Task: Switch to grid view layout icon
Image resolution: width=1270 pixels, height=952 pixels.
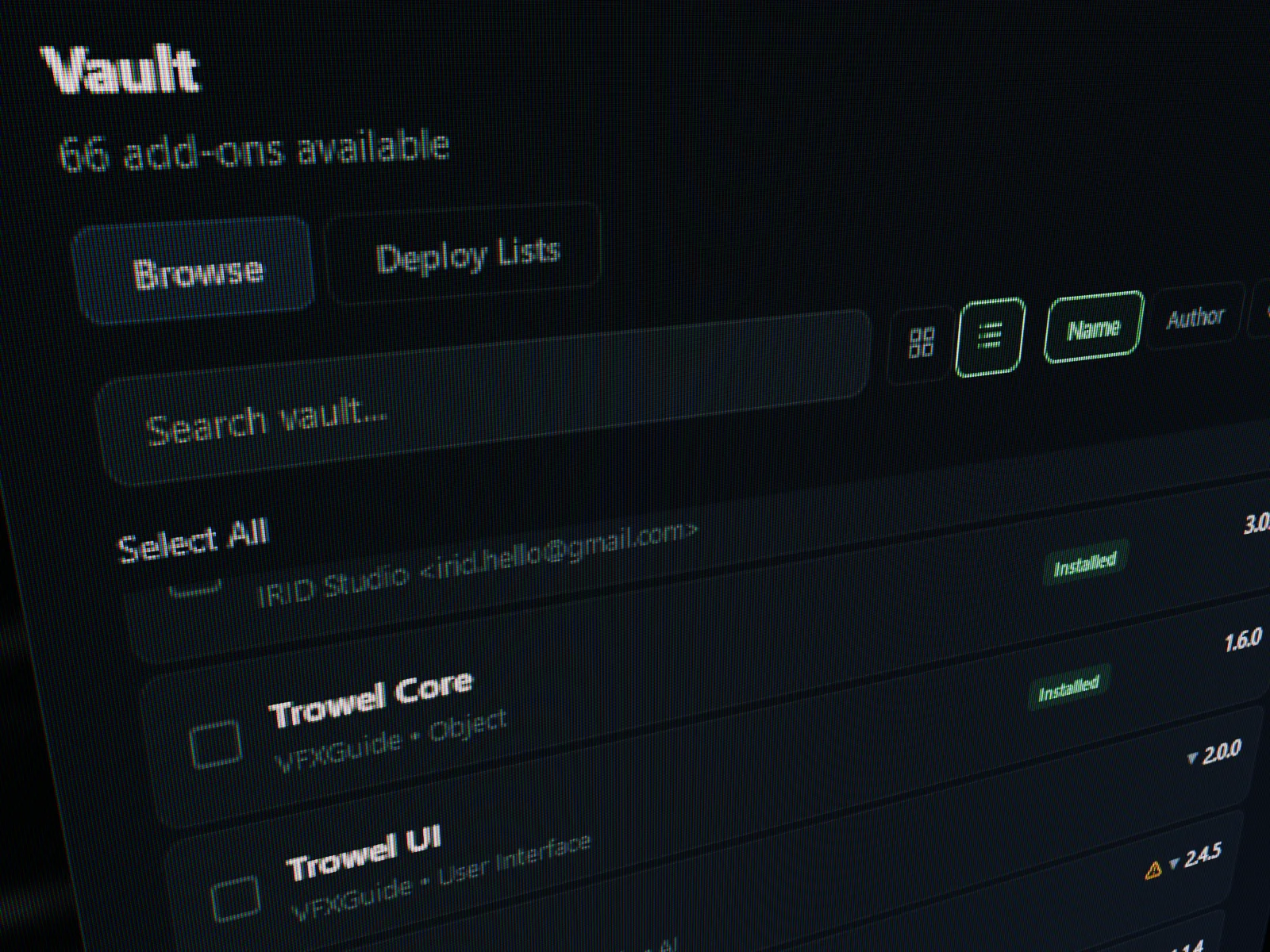Action: pos(920,343)
